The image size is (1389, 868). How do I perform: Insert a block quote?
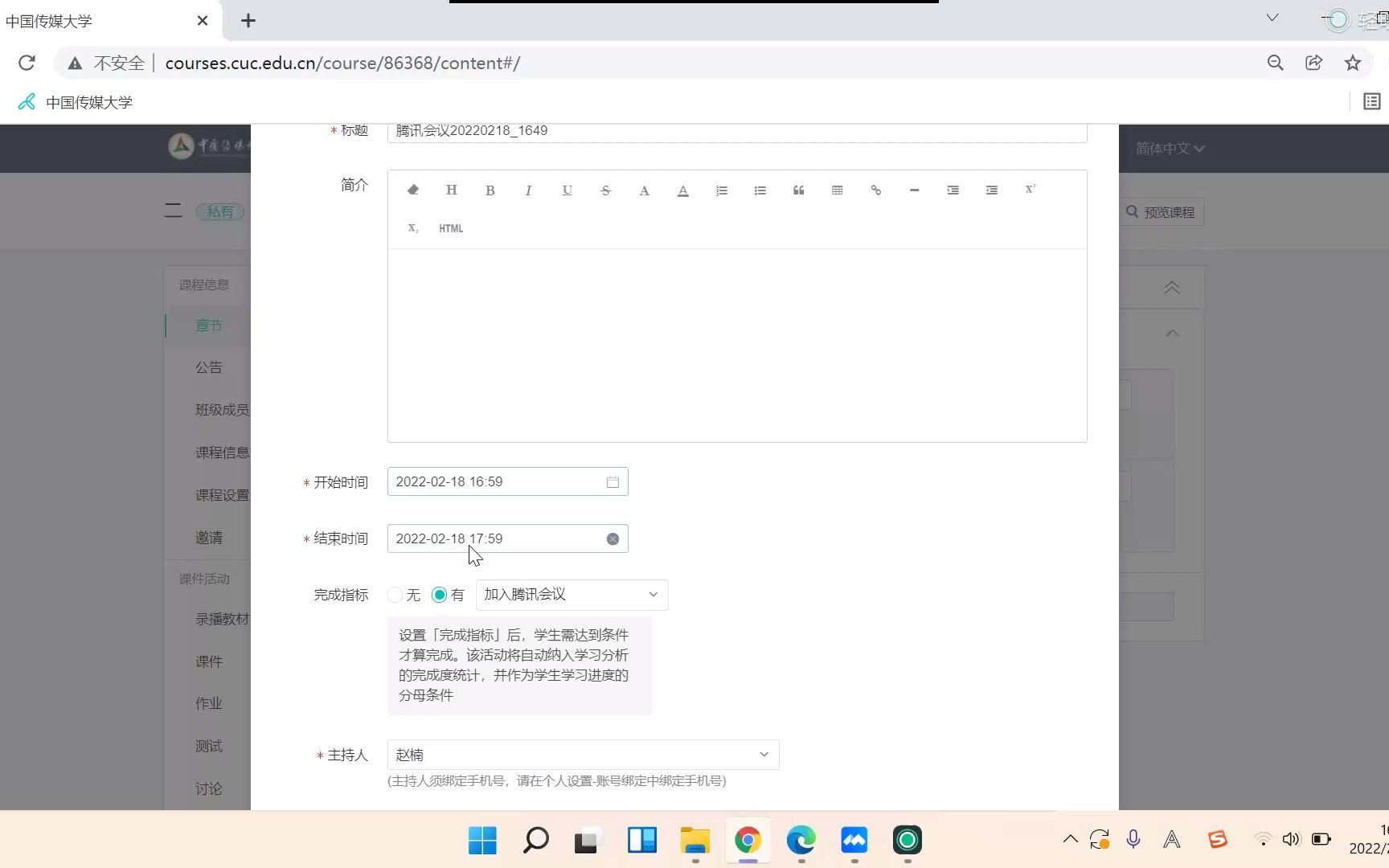pos(799,190)
